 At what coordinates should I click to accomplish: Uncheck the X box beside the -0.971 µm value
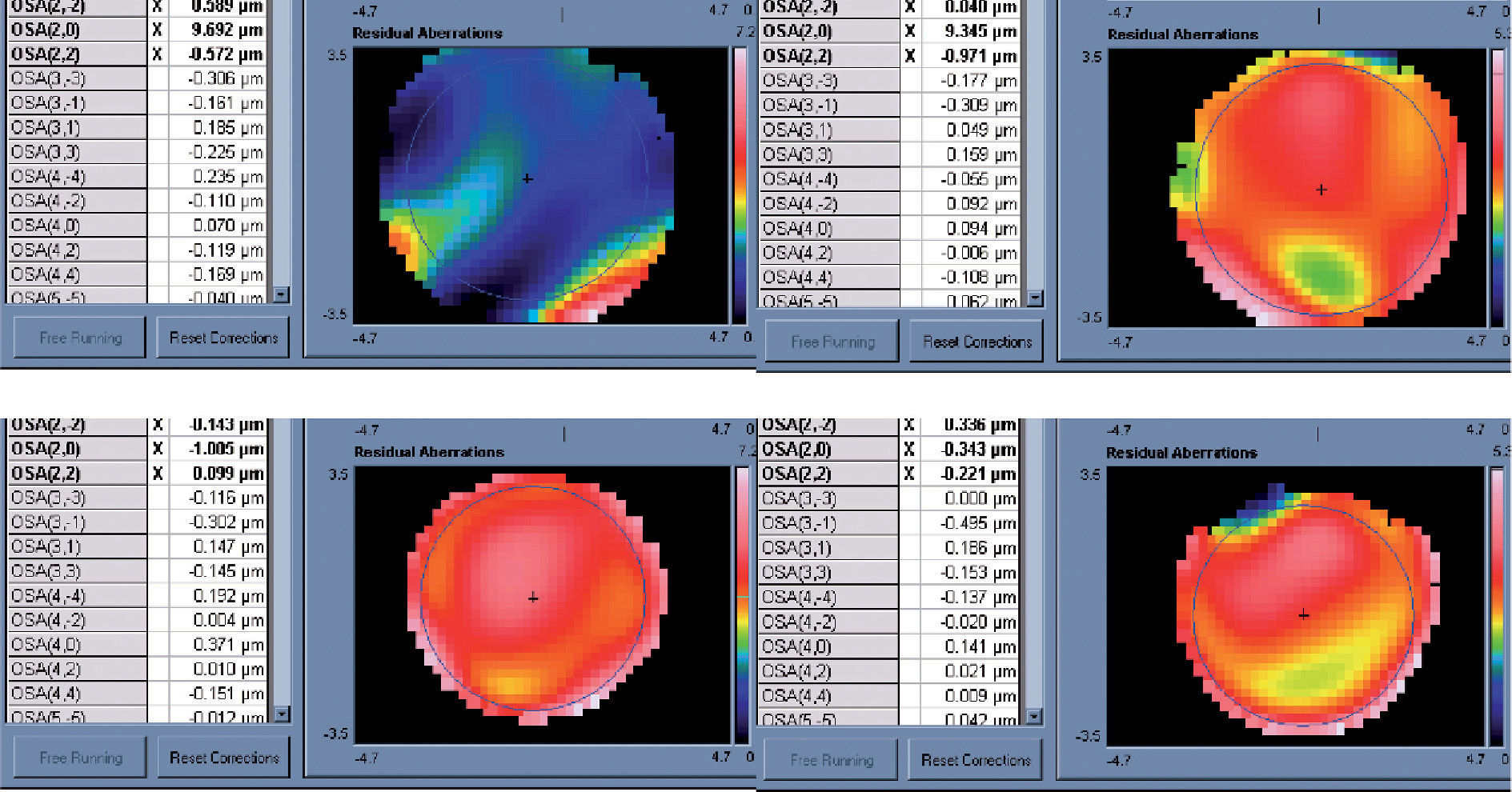[909, 56]
